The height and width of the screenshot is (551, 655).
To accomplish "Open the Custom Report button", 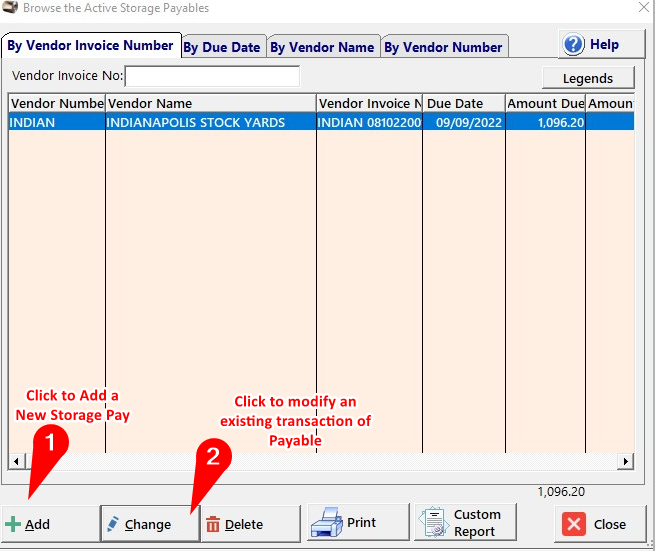I will pos(464,523).
